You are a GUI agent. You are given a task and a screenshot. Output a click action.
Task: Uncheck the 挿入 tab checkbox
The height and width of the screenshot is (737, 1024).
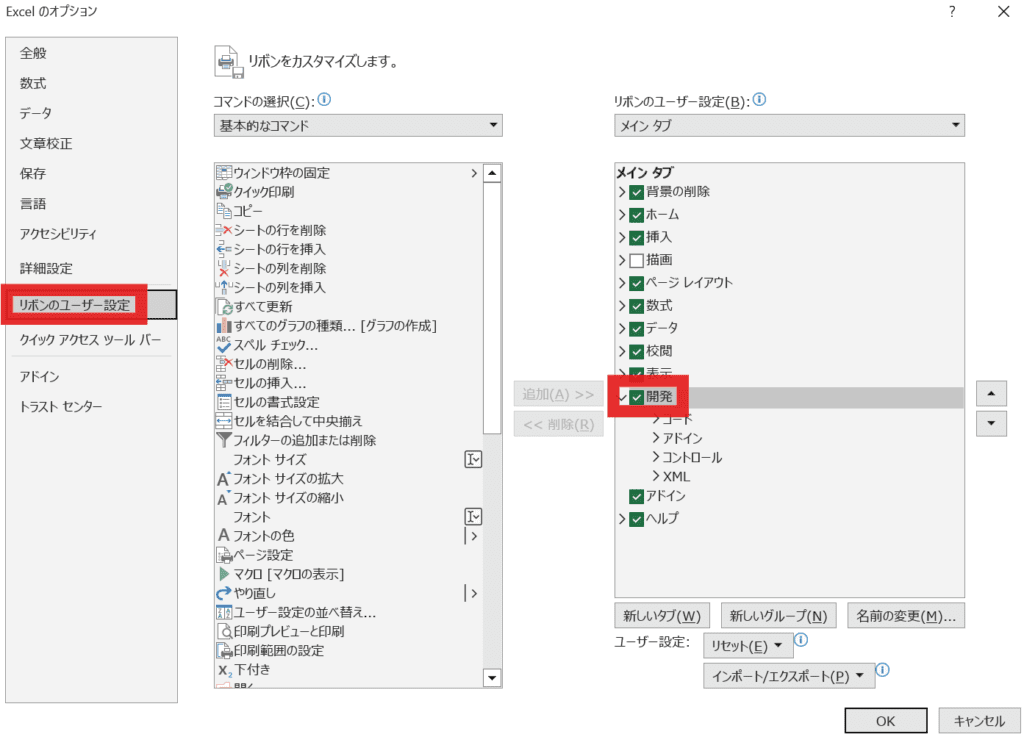(637, 238)
